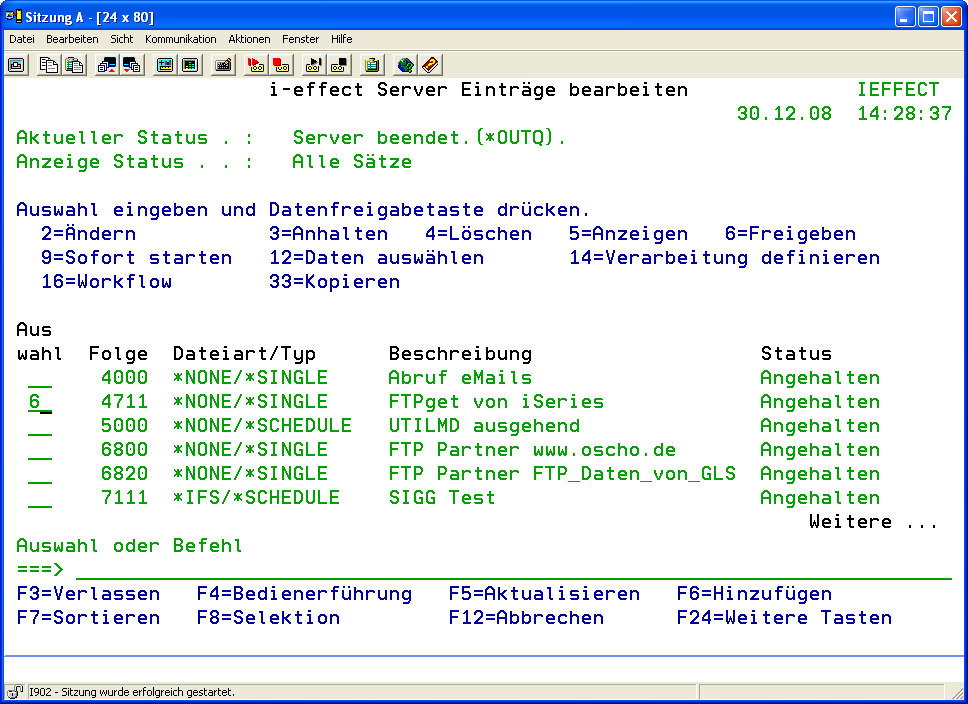Open the Aktionen menu
The width and height of the screenshot is (968, 704).
coord(249,39)
